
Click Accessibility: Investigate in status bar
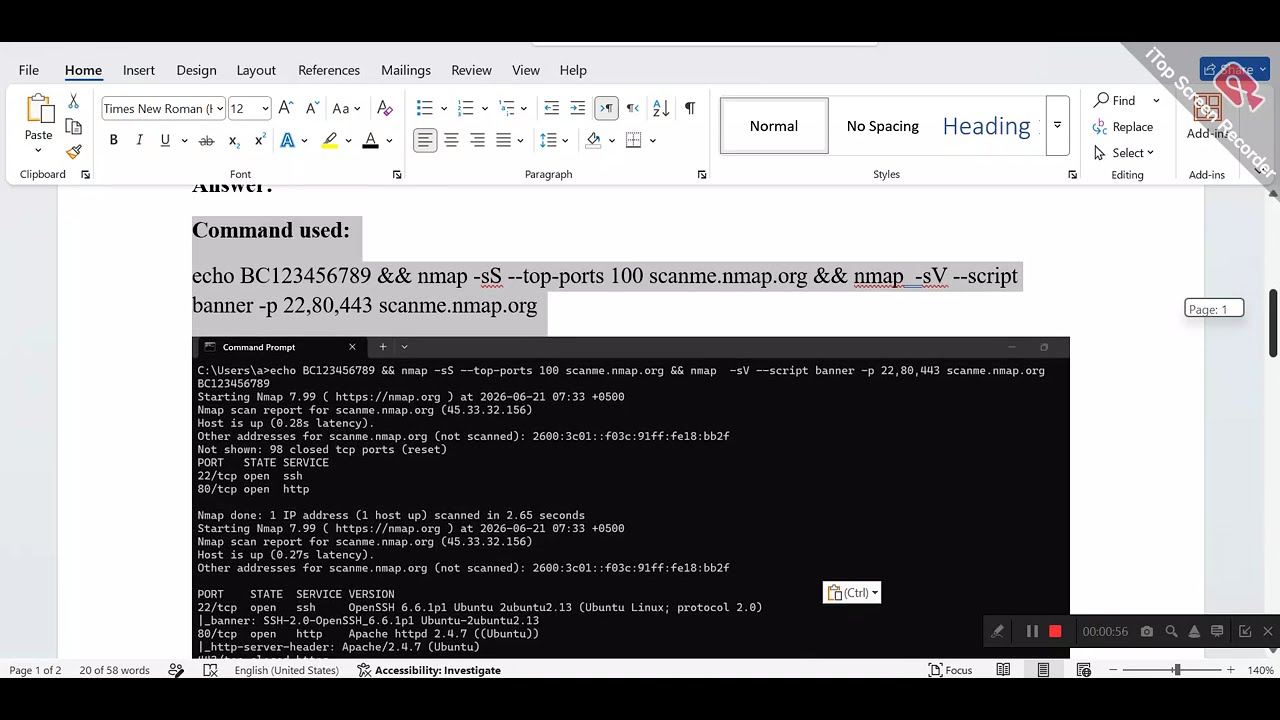428,670
